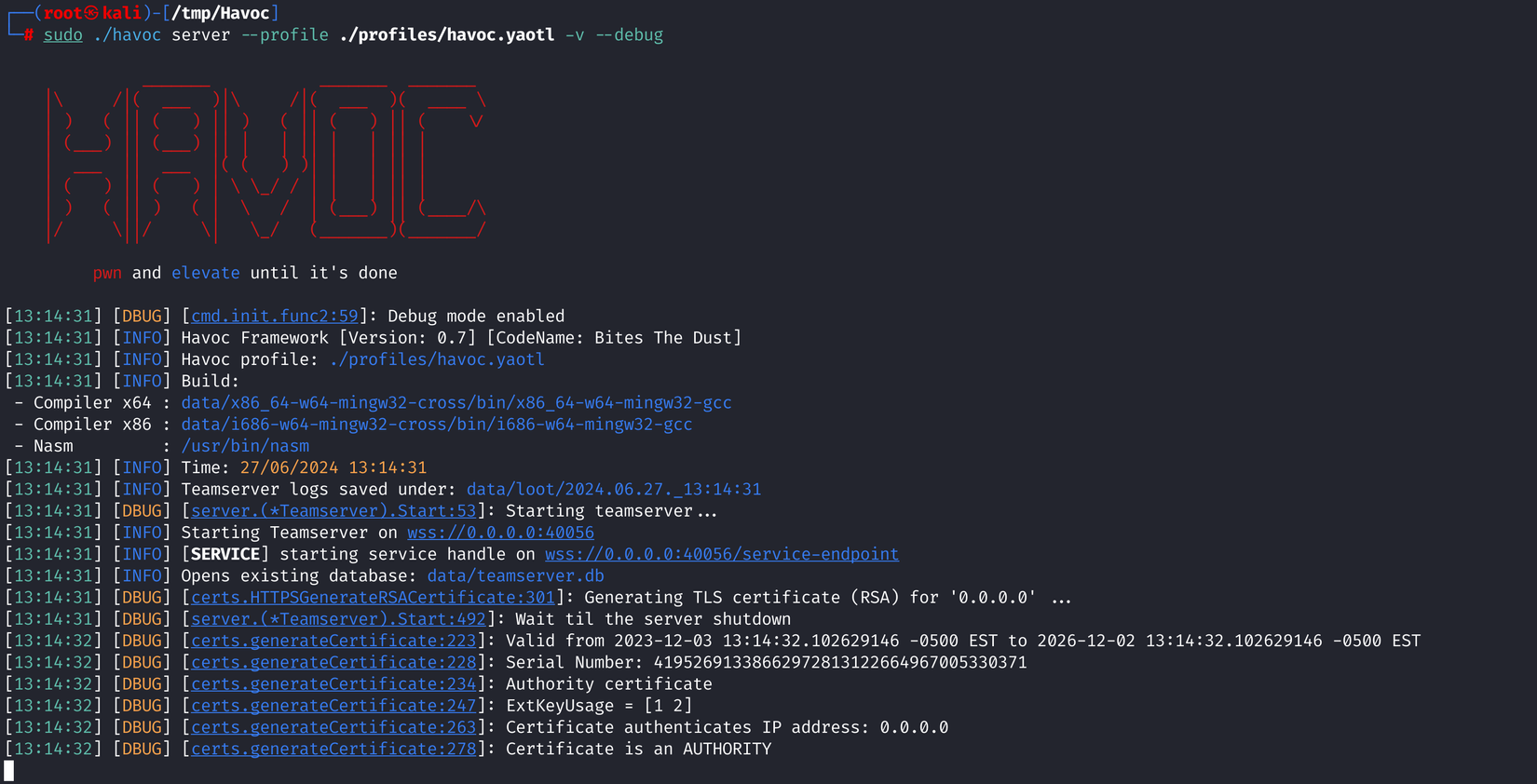
Task: Select the i686-w64-mingw32-gcc compiler path
Action: 436,425
